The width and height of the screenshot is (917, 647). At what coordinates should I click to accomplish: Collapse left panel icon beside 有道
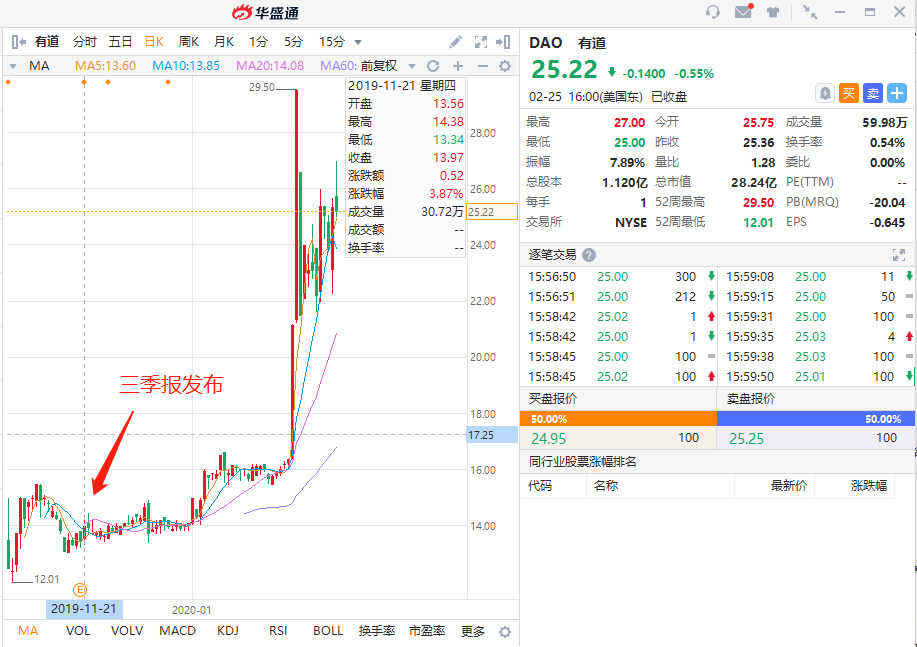coord(19,42)
